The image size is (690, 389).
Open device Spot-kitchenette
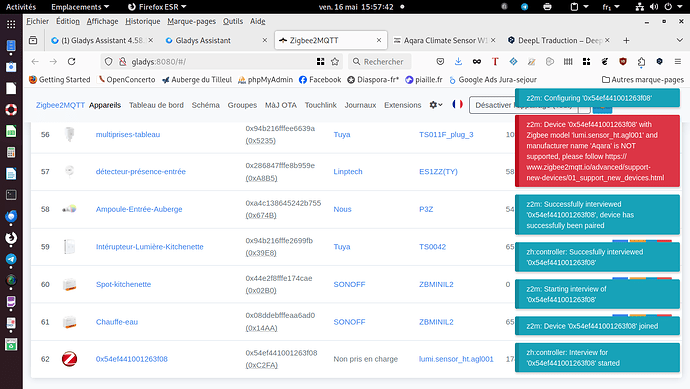[123, 284]
